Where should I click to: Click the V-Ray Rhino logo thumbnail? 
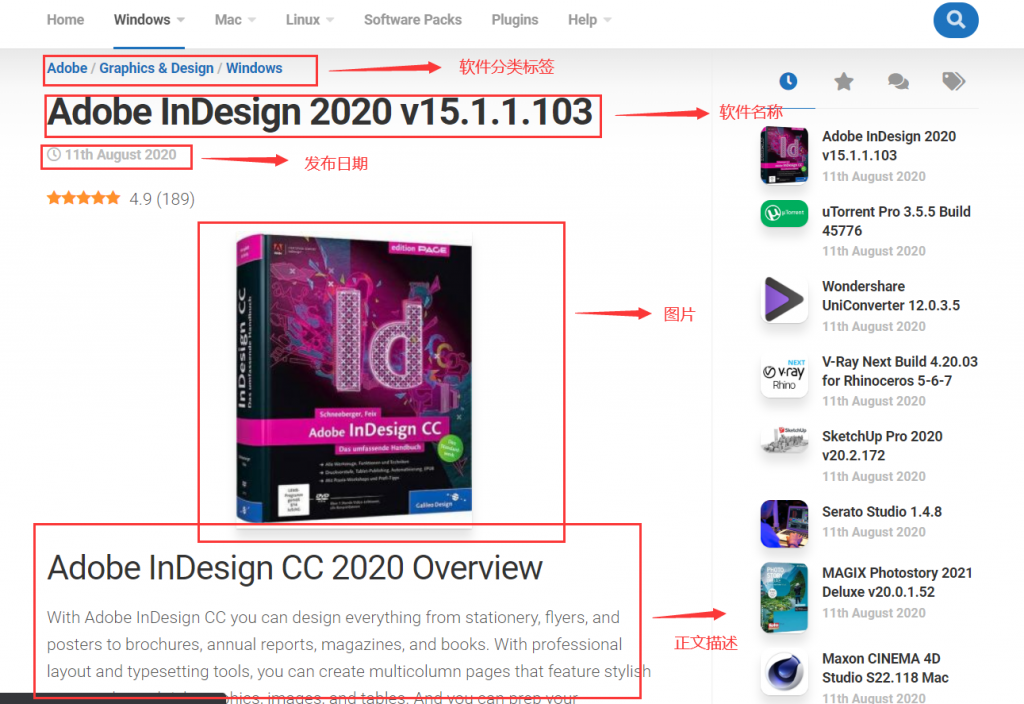[784, 375]
